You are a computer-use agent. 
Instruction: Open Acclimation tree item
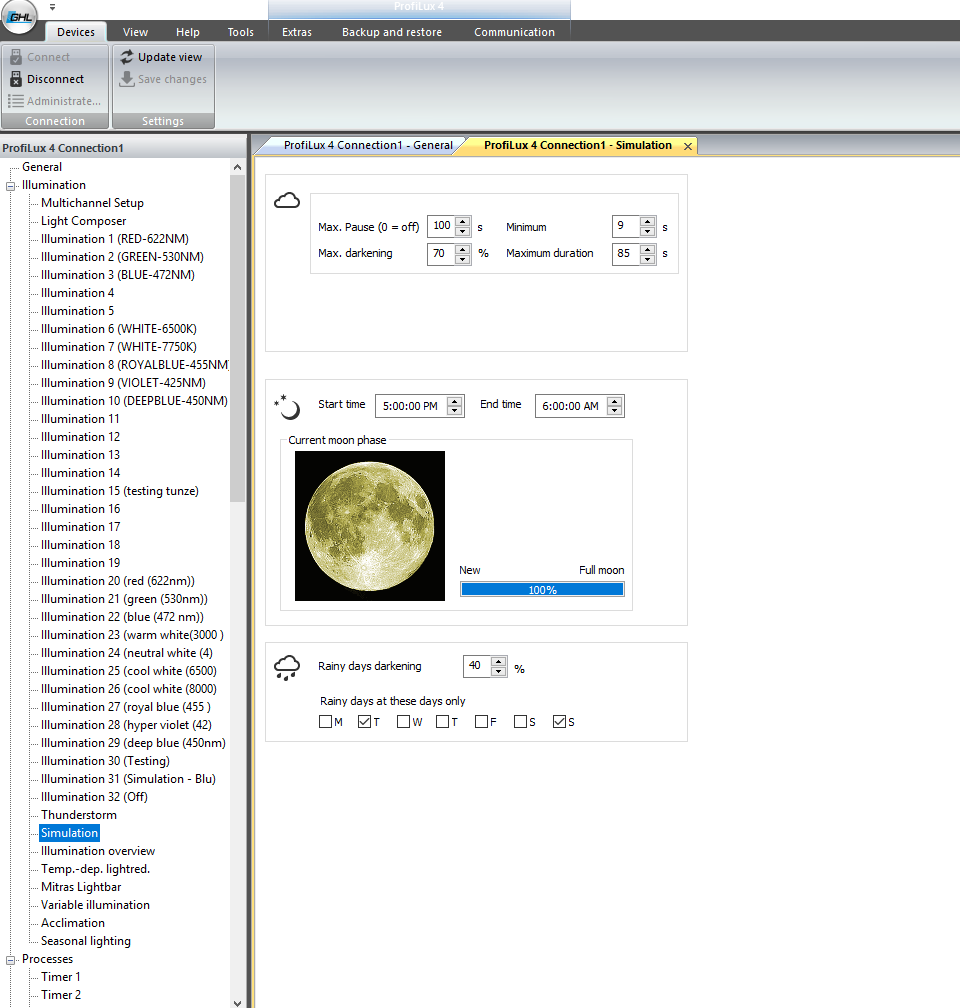pyautogui.click(x=73, y=922)
